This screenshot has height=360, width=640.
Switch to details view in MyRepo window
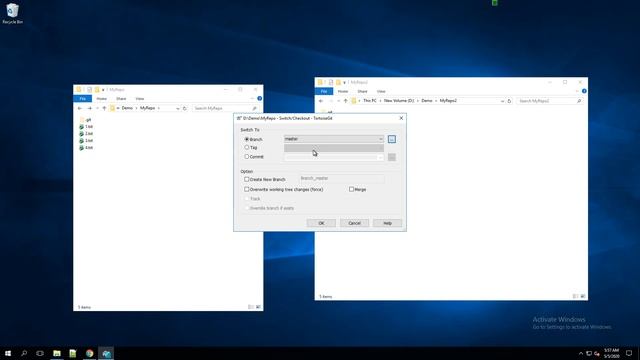251,307
